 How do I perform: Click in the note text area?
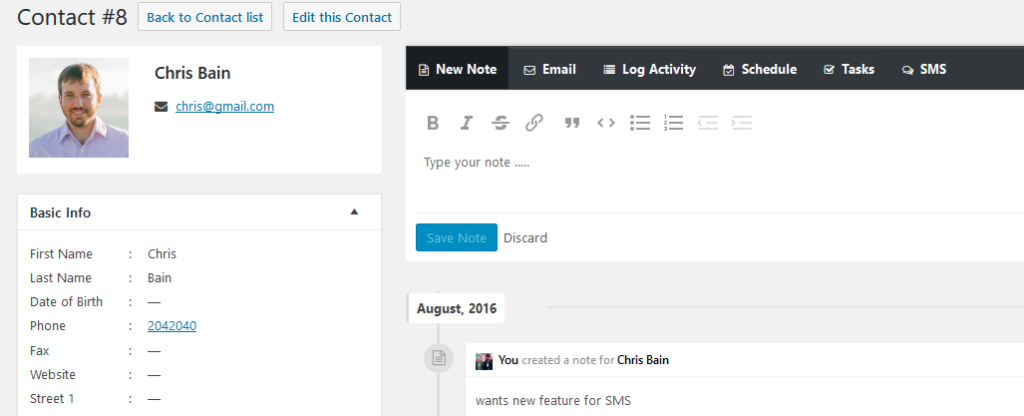coord(700,175)
